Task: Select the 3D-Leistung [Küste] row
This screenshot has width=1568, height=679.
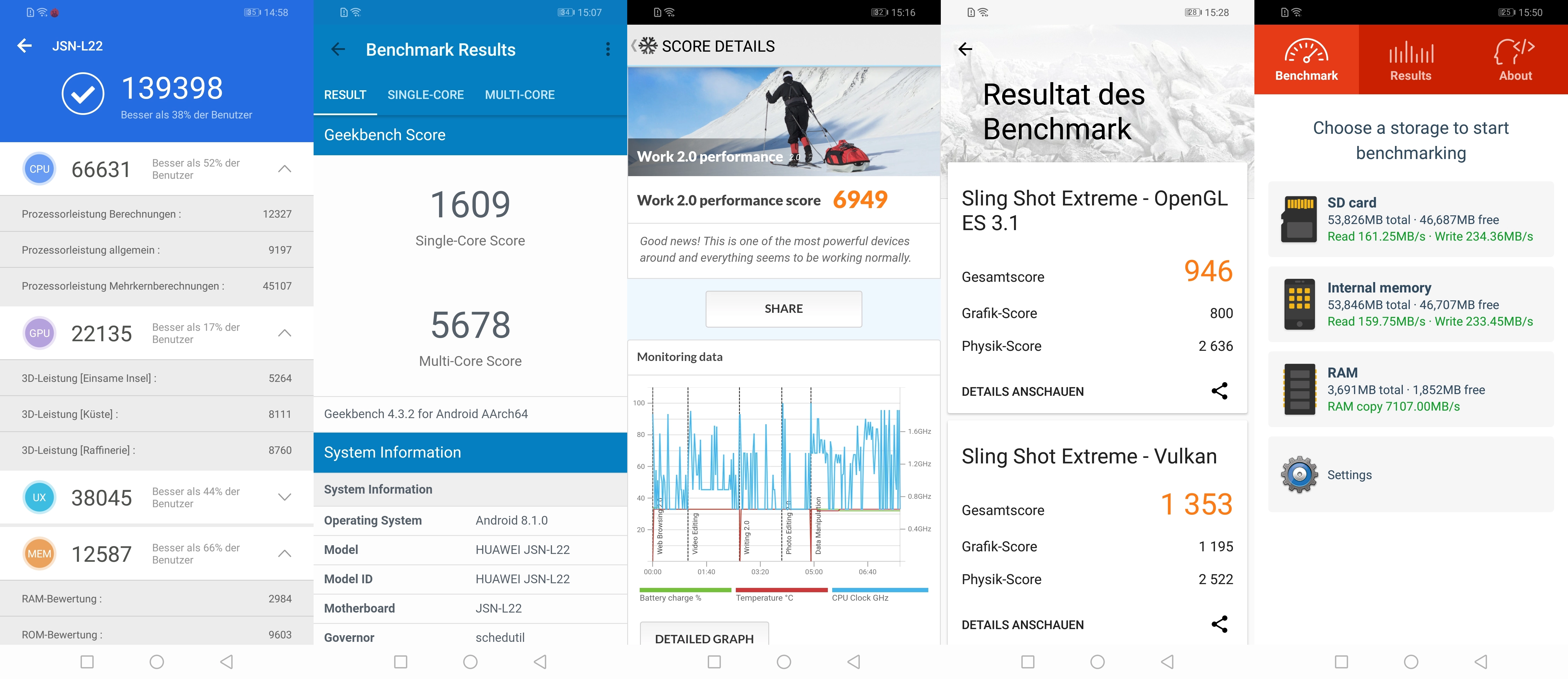Action: click(157, 414)
